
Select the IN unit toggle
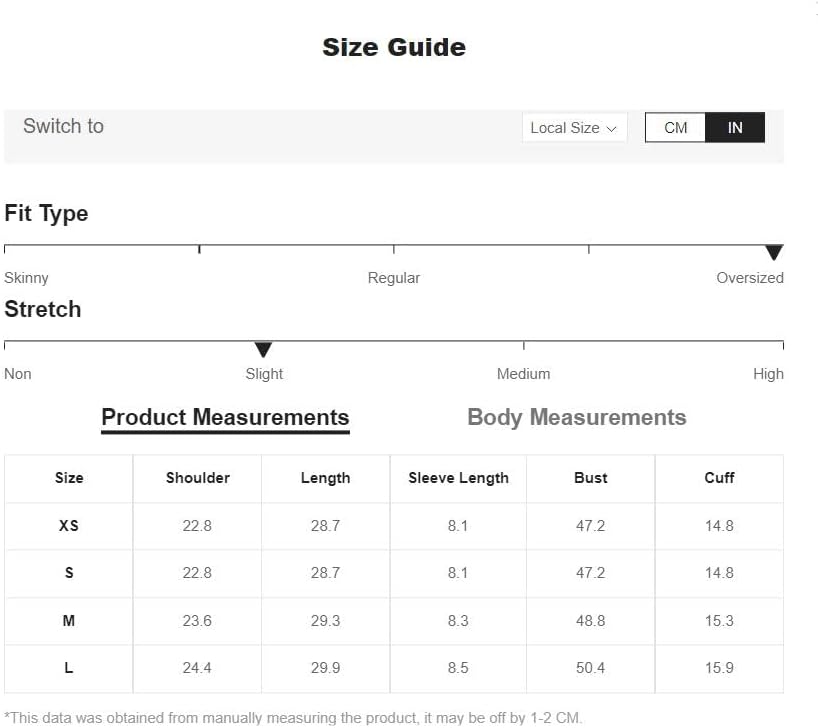click(735, 127)
